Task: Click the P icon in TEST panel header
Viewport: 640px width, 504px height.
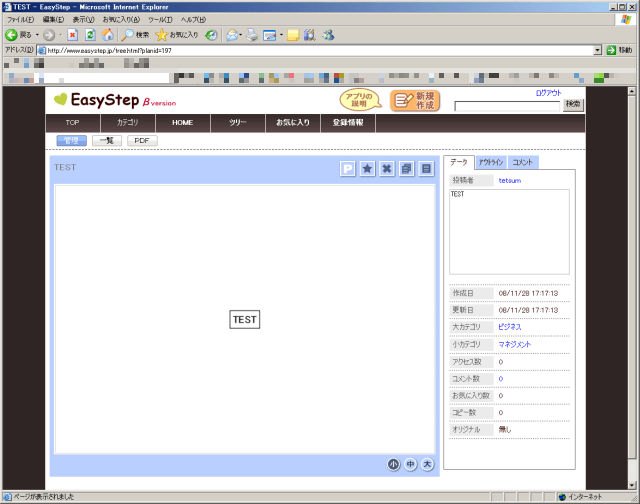Action: pos(347,169)
